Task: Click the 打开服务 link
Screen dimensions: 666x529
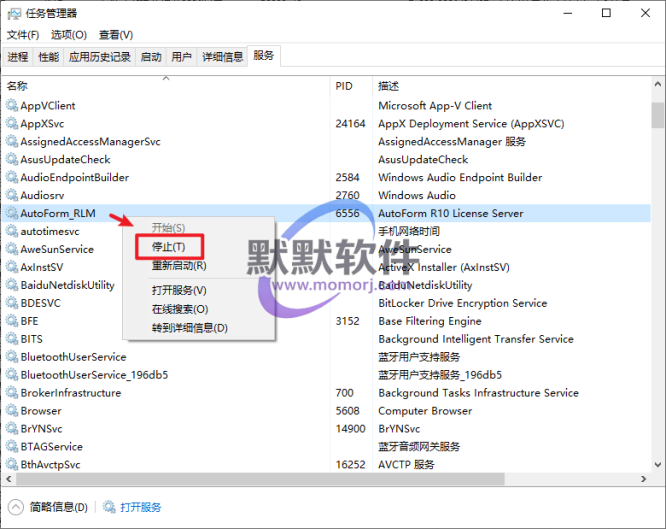Action: pyautogui.click(x=141, y=507)
